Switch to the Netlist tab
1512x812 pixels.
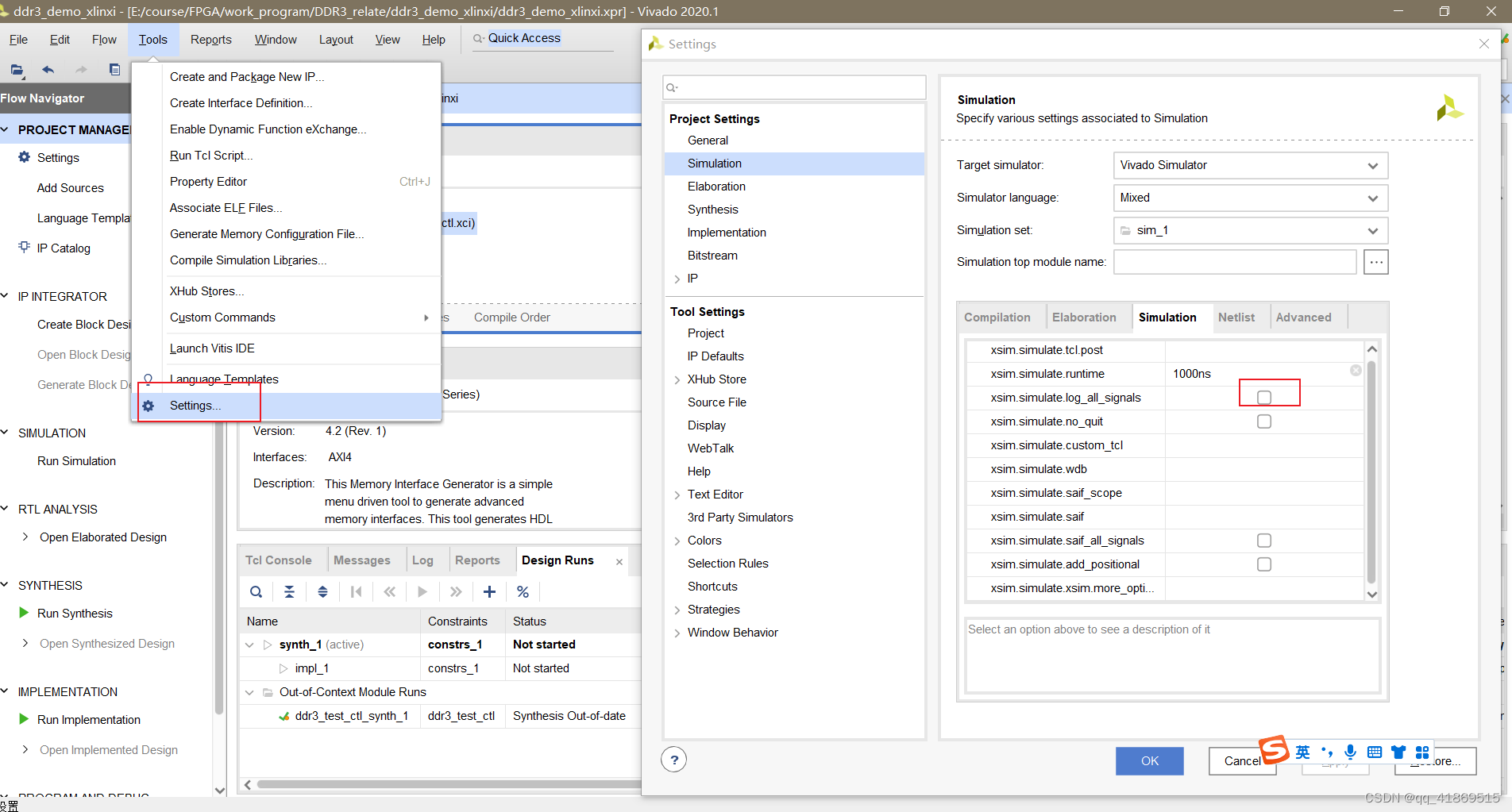click(1236, 317)
